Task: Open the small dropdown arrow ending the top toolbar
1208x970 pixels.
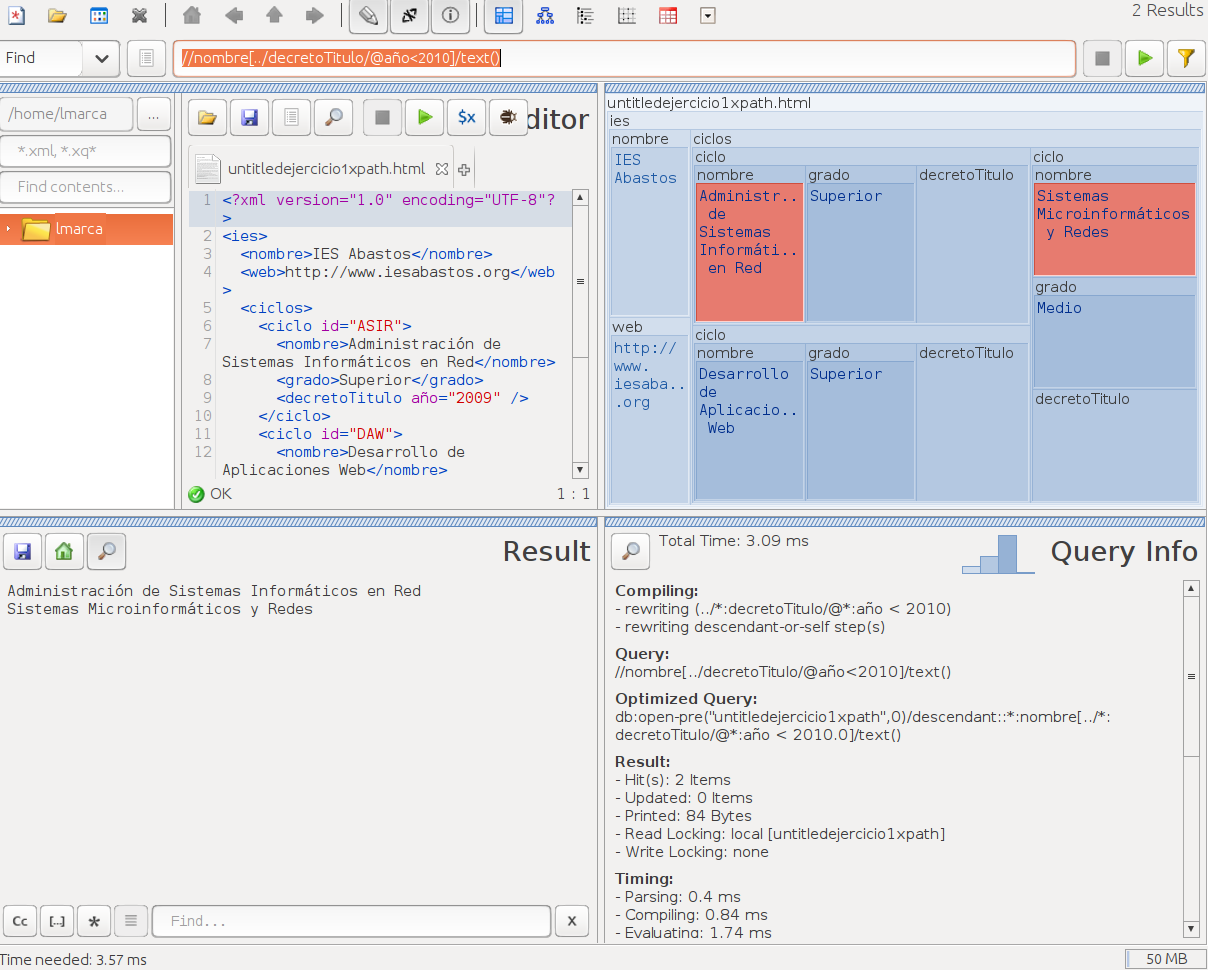Action: [707, 15]
